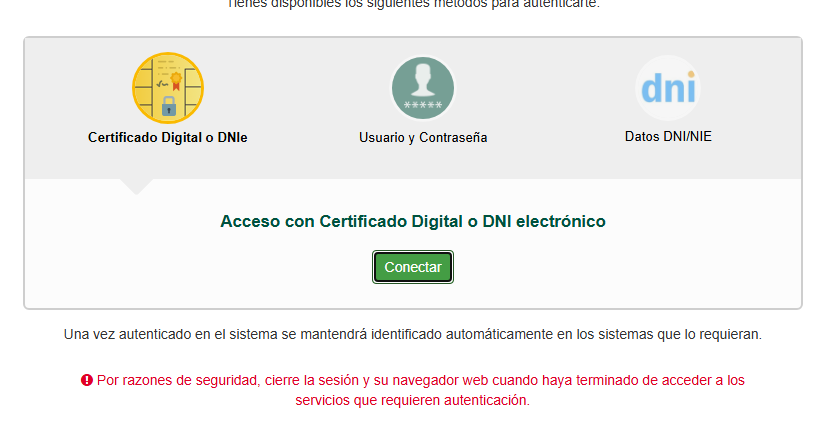Click the asterisks in the user icon
822x427 pixels.
click(x=423, y=105)
